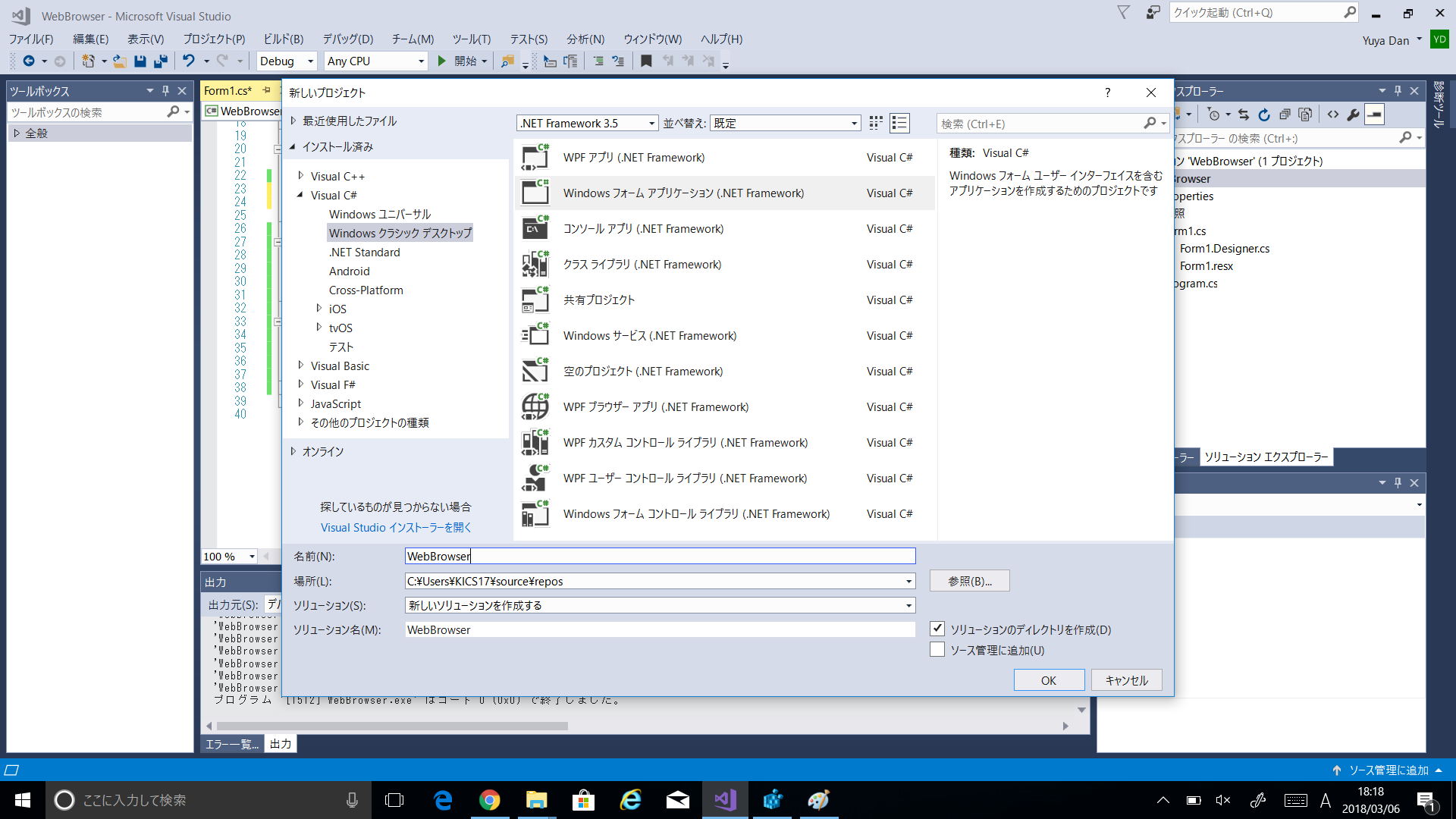Click the bookmark icon in the toolbar
The width and height of the screenshot is (1456, 819).
pyautogui.click(x=646, y=61)
